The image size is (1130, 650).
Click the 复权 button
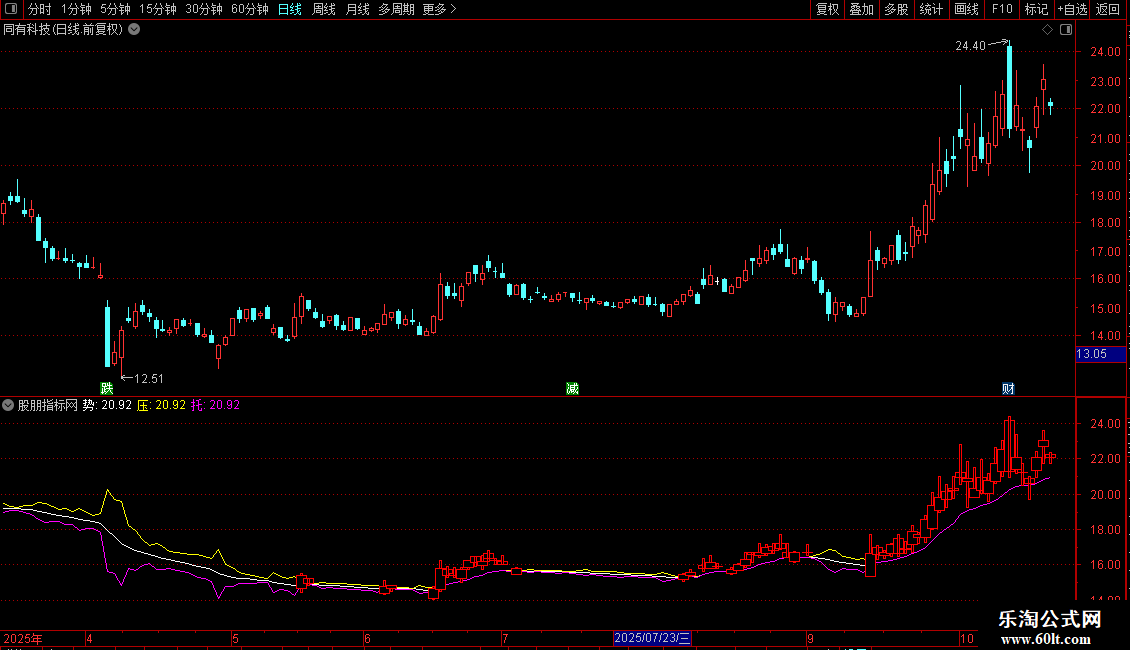(x=827, y=9)
